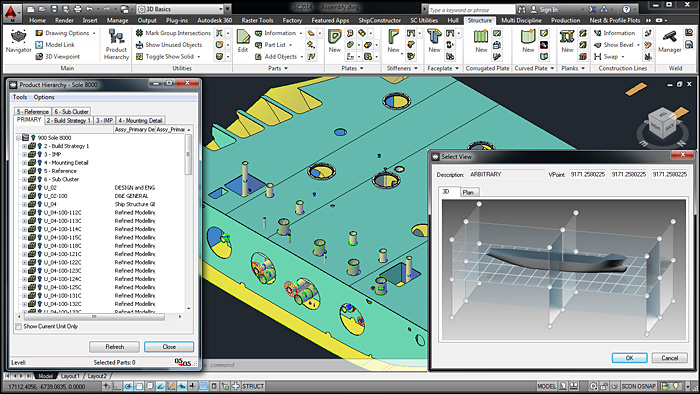The image size is (700, 394).
Task: Click New Curved Plate icon
Action: click(x=528, y=41)
